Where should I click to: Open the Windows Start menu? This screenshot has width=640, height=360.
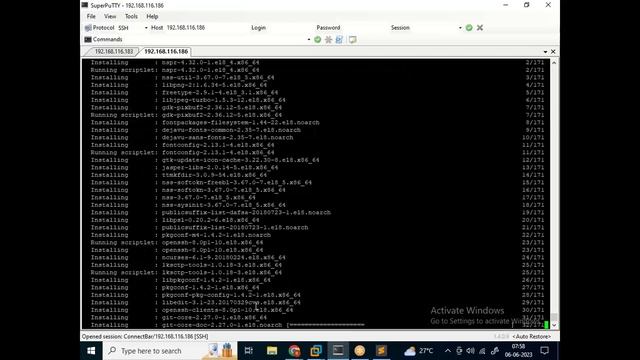[x=91, y=351]
